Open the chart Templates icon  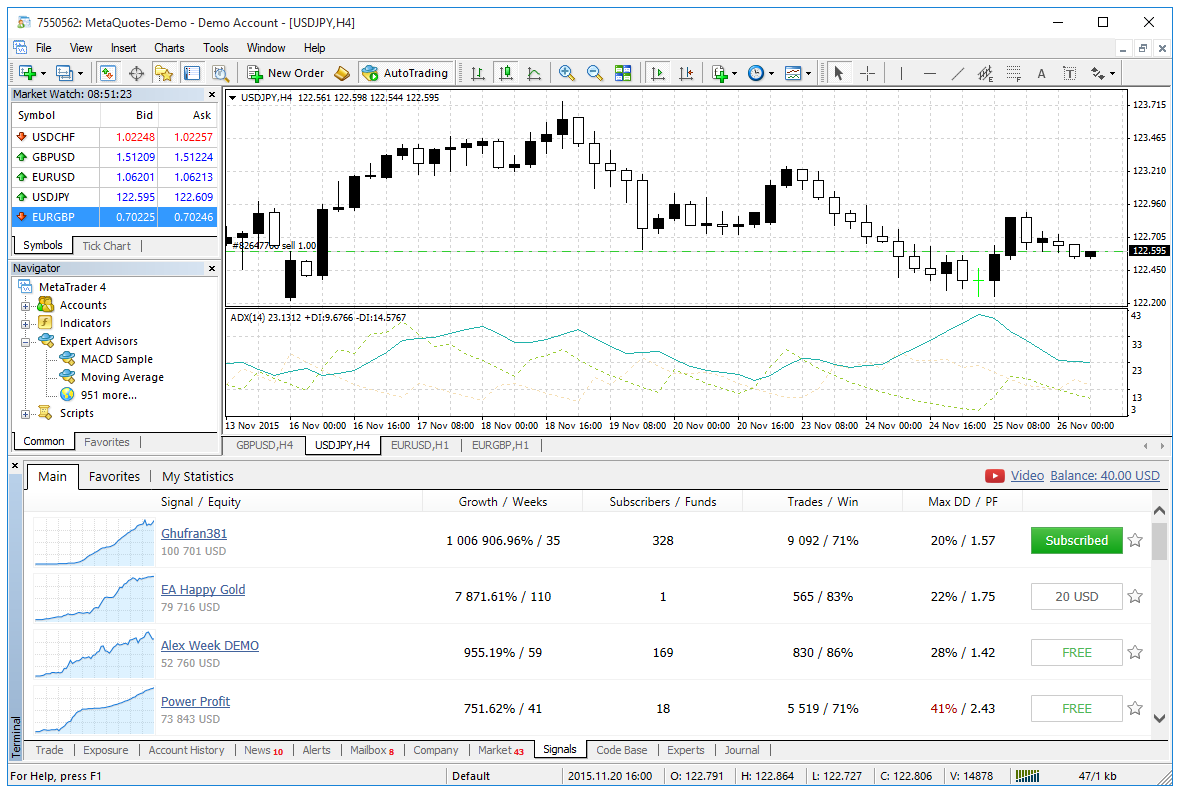pos(793,73)
